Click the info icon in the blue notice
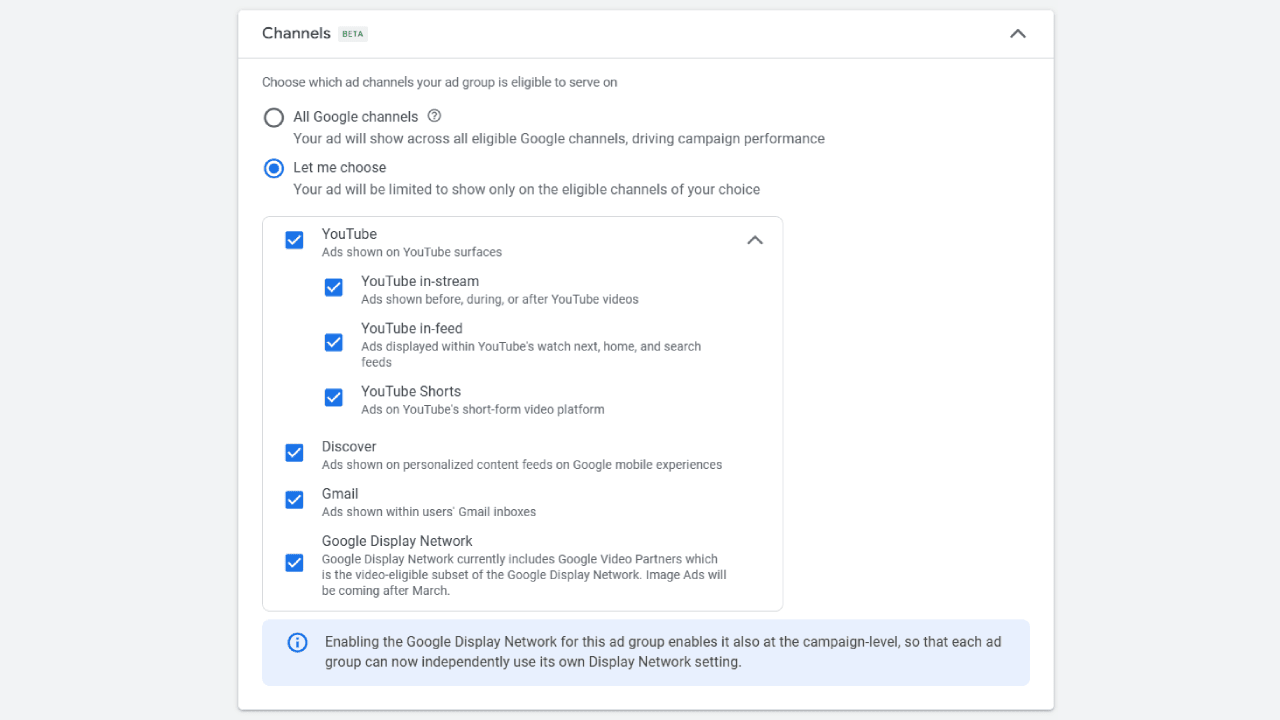The image size is (1280, 720). point(297,643)
